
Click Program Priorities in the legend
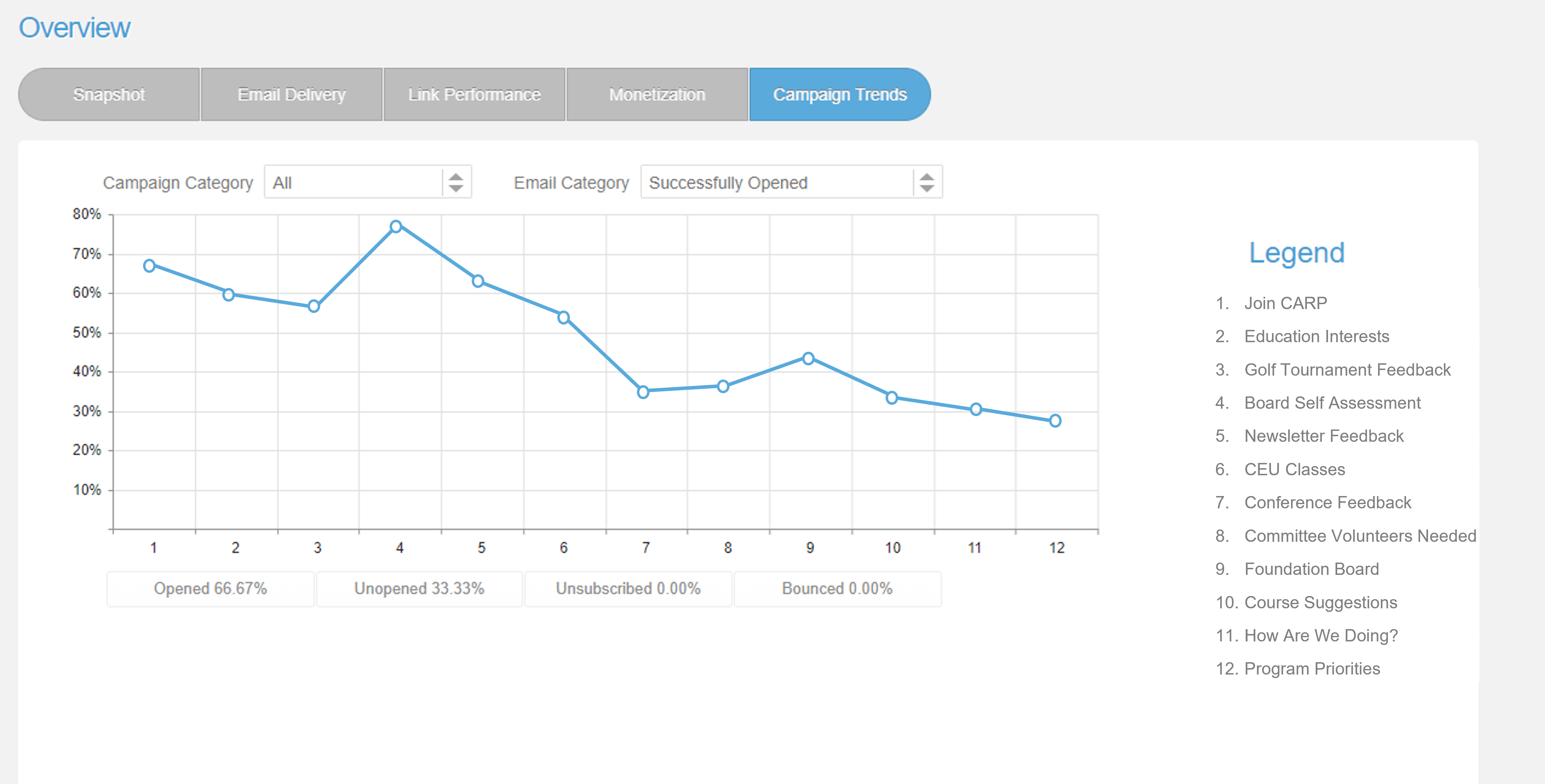pyautogui.click(x=1312, y=668)
